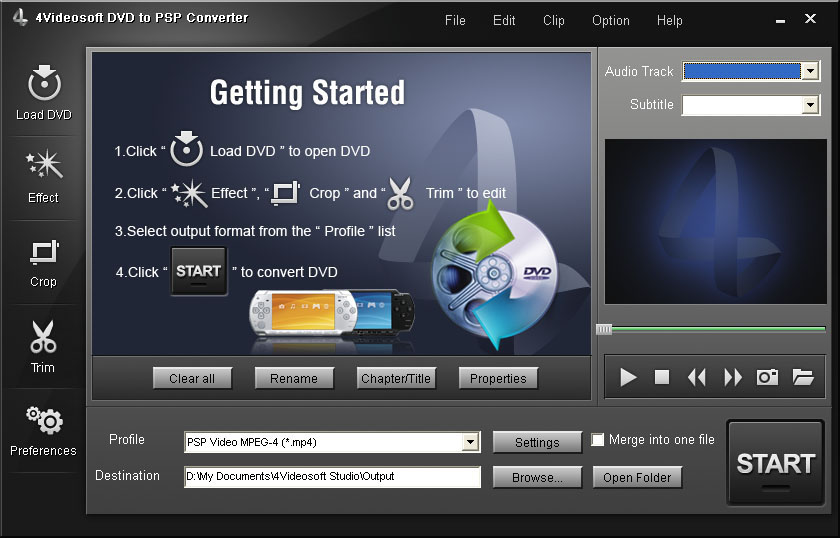This screenshot has width=840, height=538.
Task: Click the green playback progress bar
Action: (718, 328)
